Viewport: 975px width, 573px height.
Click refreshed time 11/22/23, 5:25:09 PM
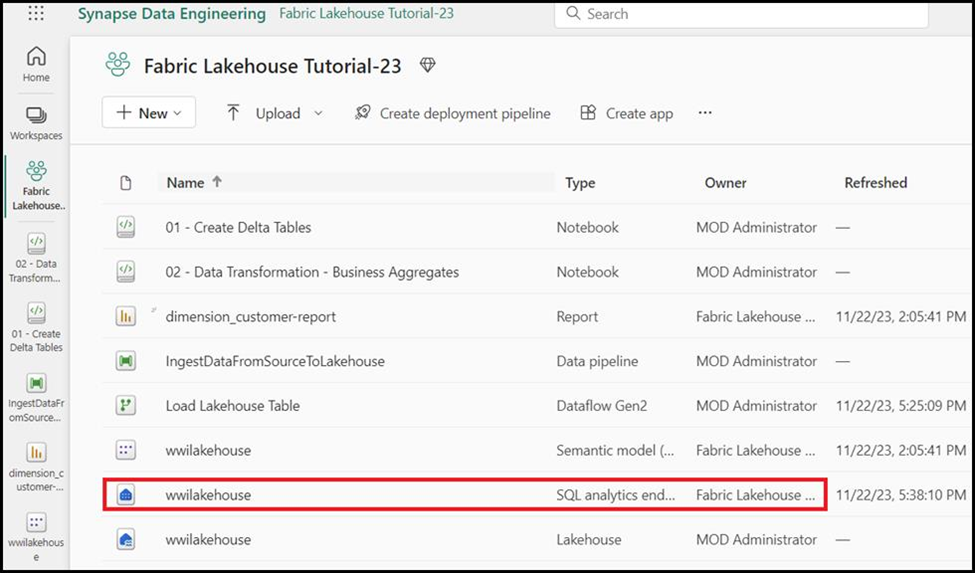[x=901, y=406]
